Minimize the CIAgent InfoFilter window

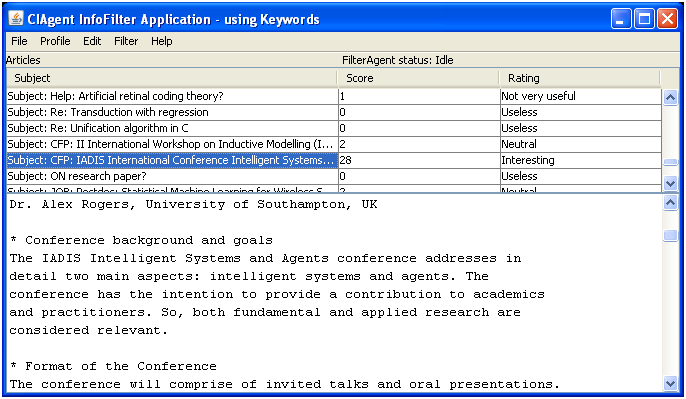tap(621, 19)
